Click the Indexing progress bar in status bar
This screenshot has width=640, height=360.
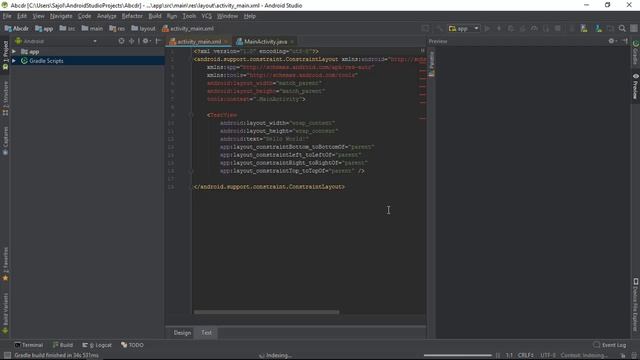[x=458, y=356]
